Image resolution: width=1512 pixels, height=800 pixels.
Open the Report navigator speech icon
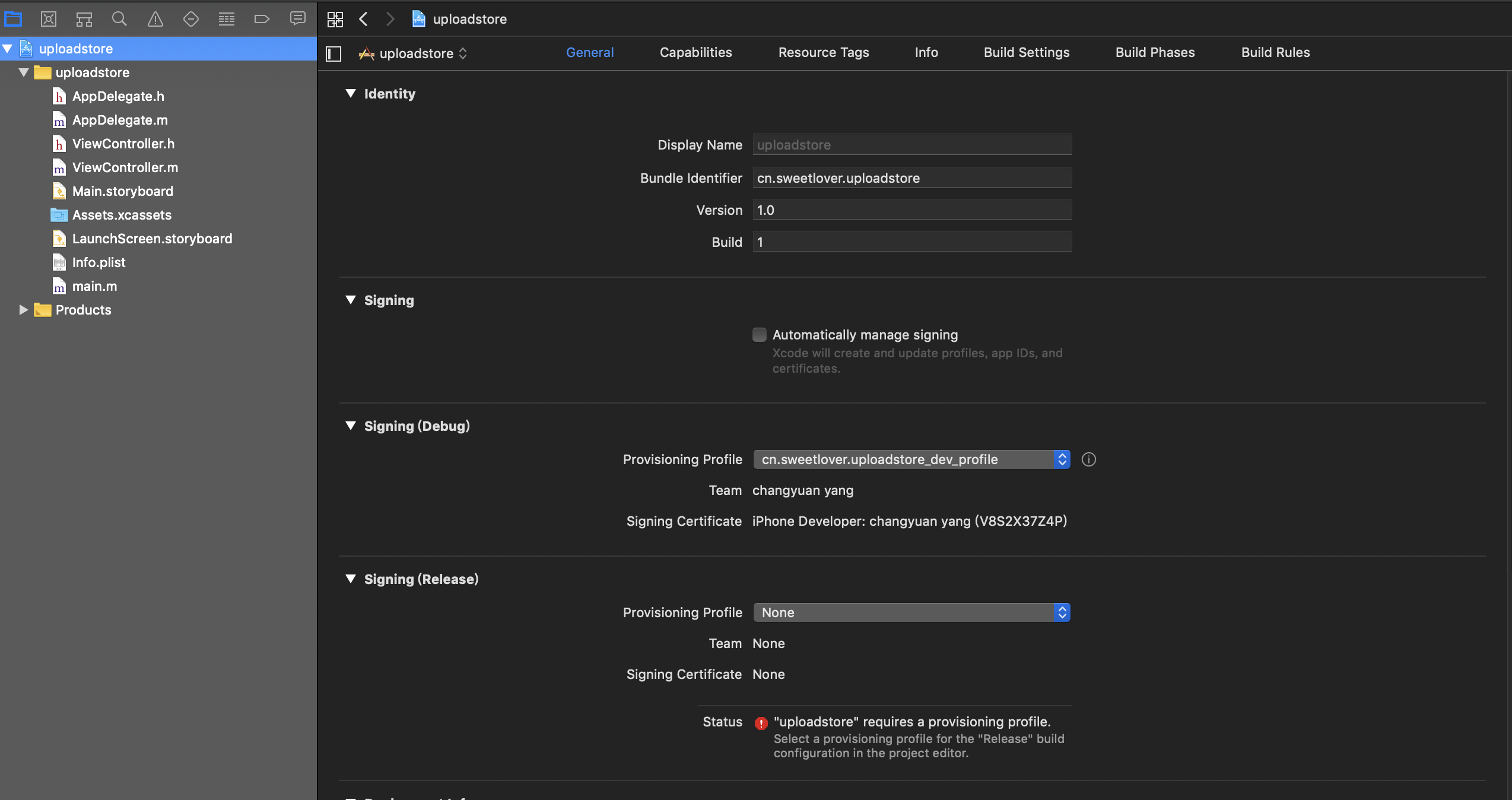tap(298, 19)
